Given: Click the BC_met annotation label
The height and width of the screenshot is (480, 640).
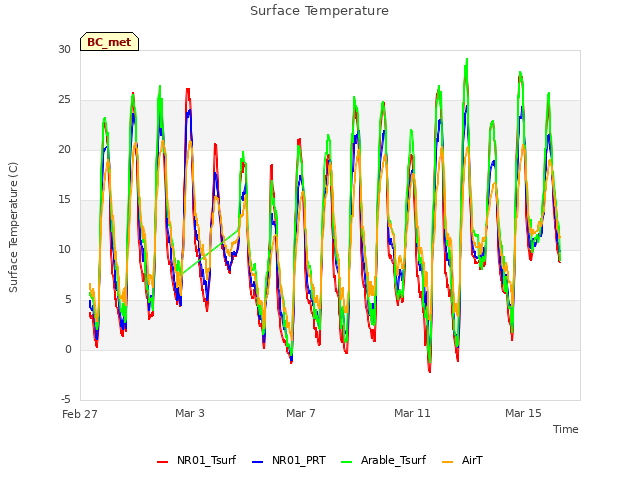Looking at the screenshot, I should click(109, 42).
